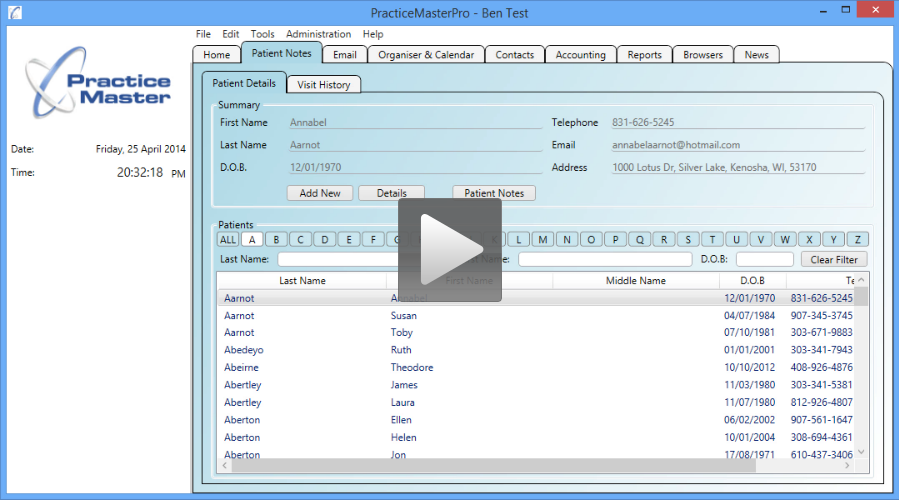Filter patients by letter N
Viewport: 899px width, 500px height.
(566, 240)
